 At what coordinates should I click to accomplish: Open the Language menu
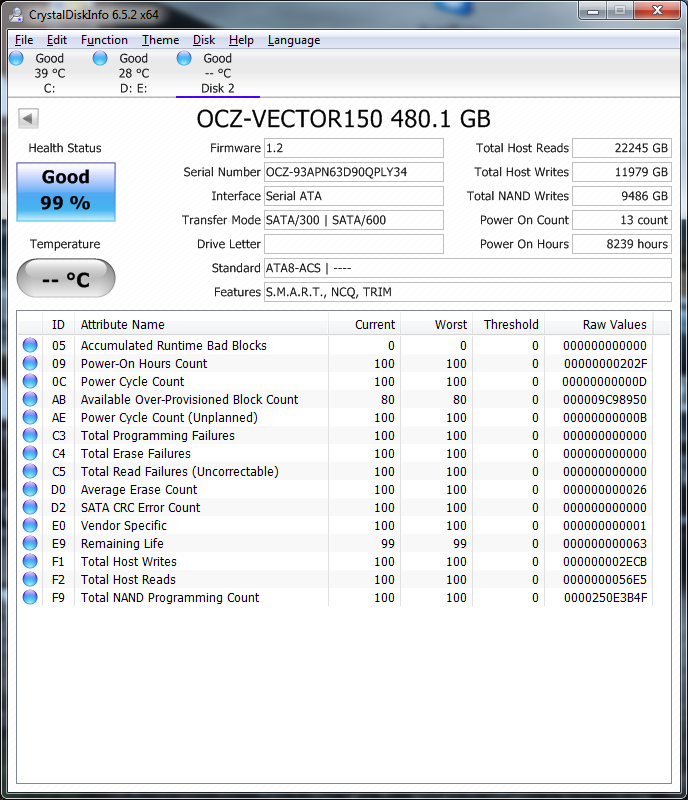294,40
